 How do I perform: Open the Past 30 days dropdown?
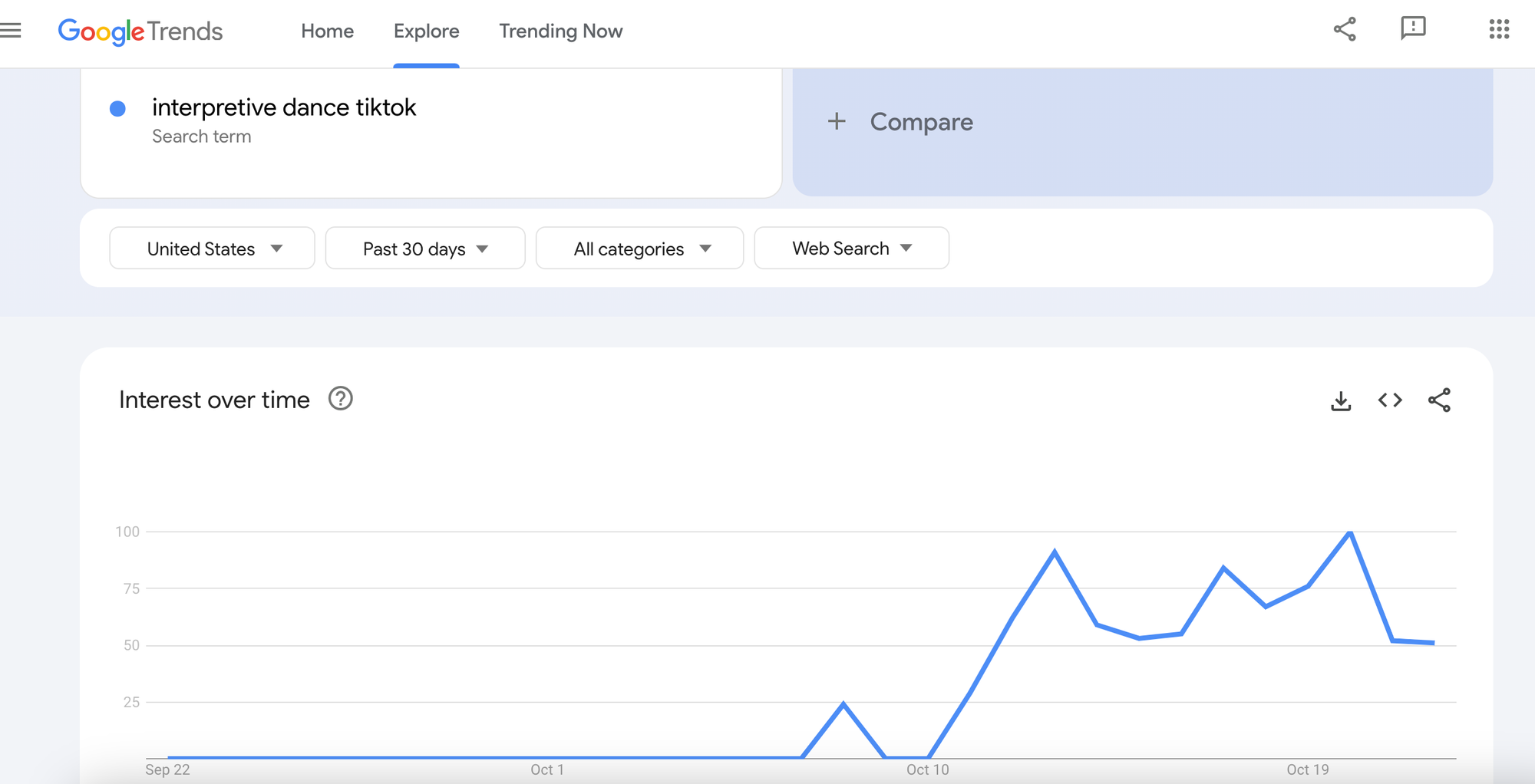click(425, 249)
